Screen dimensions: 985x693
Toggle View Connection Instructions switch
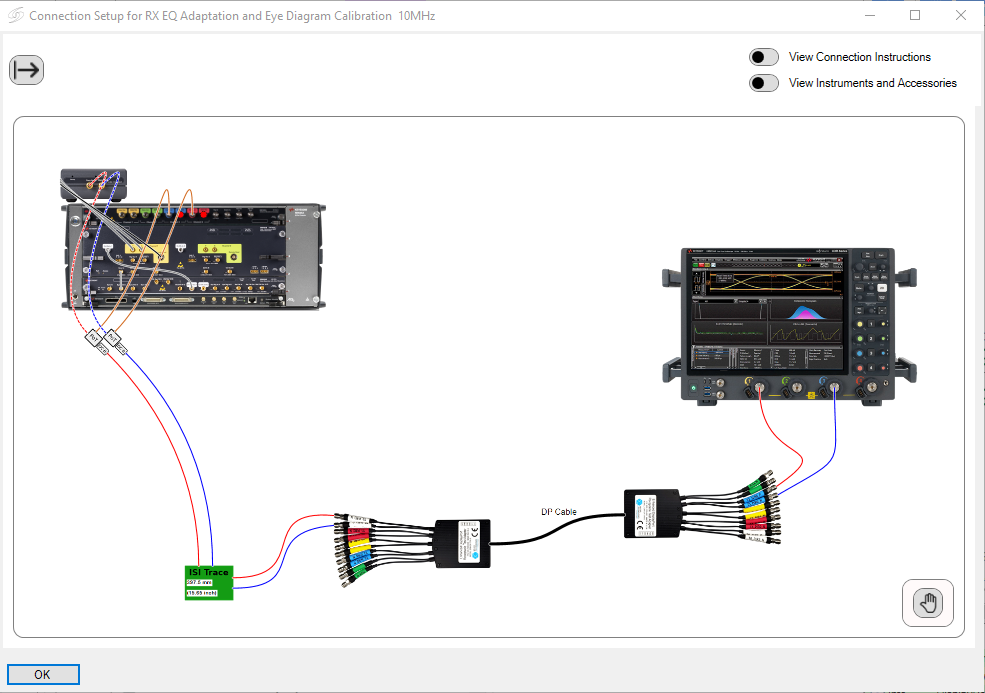[x=763, y=57]
